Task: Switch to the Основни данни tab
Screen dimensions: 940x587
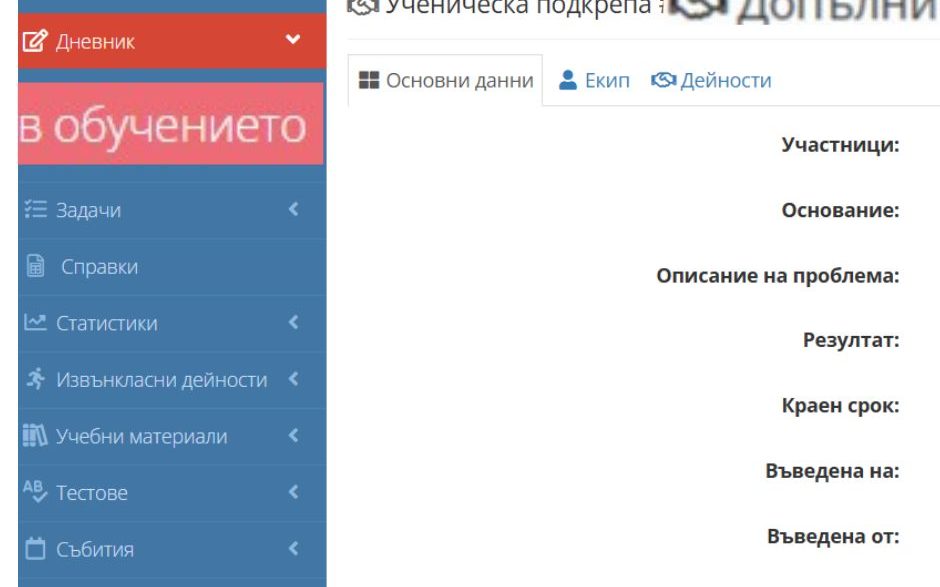Action: tap(445, 81)
